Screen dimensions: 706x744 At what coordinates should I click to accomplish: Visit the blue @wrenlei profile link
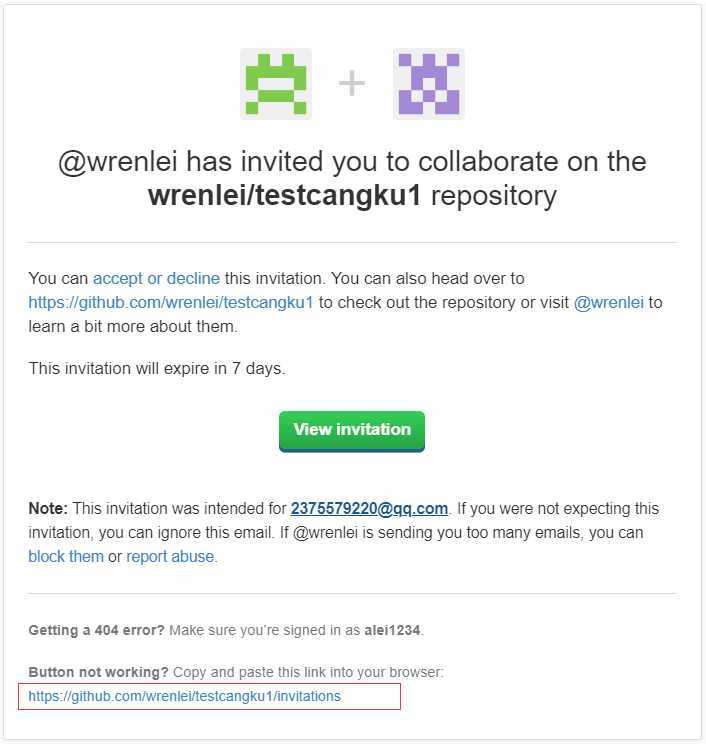tap(609, 302)
